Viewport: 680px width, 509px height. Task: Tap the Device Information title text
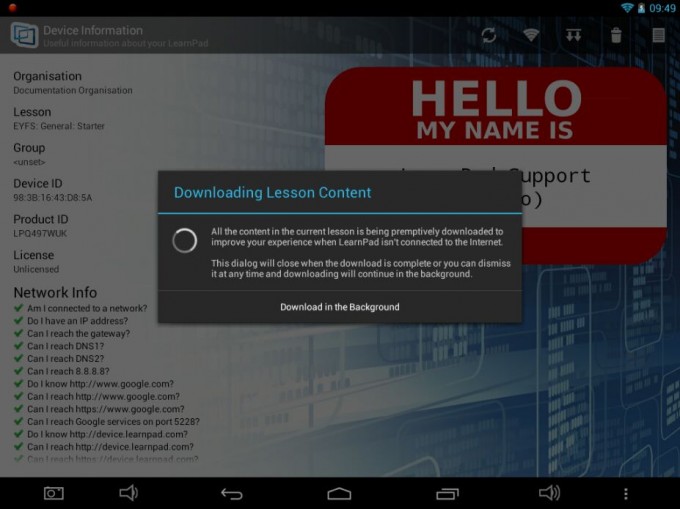(93, 30)
